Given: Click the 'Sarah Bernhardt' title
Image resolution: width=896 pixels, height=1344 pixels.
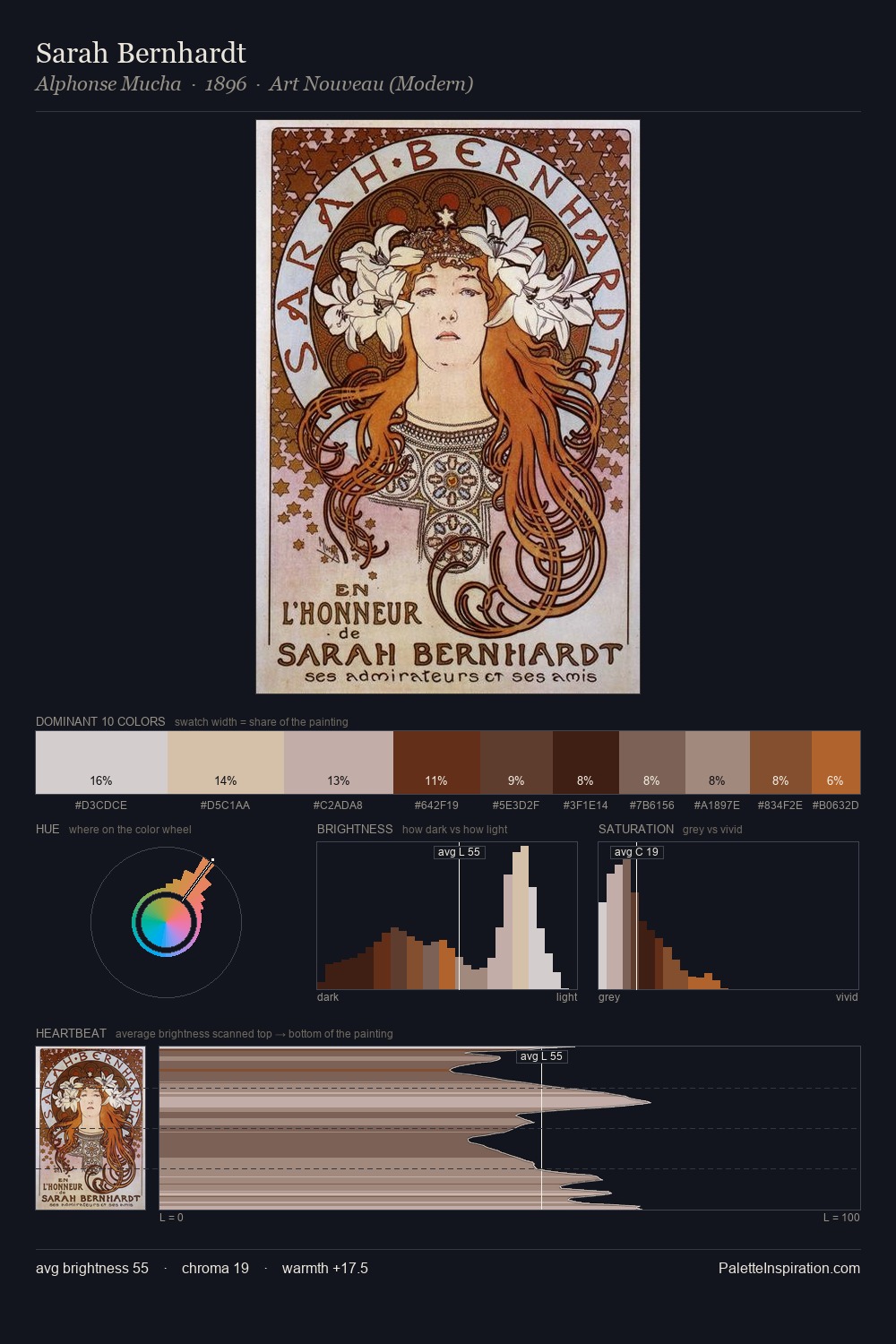Looking at the screenshot, I should [141, 53].
